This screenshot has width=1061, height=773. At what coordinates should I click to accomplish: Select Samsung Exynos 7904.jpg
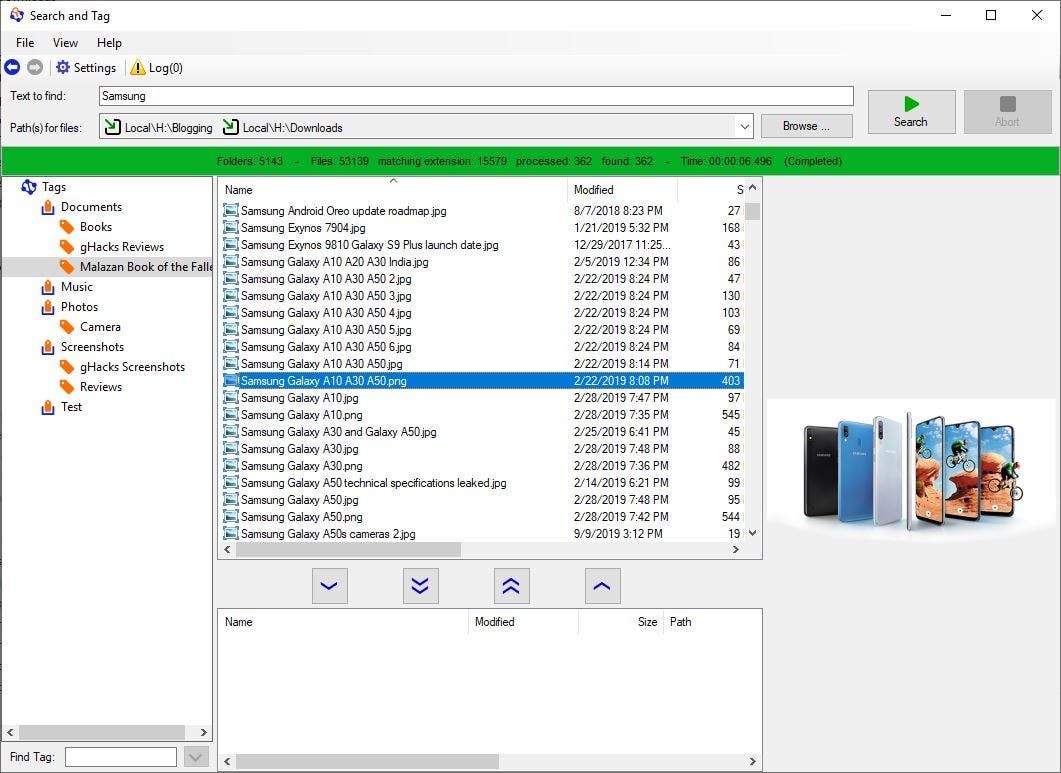point(302,227)
